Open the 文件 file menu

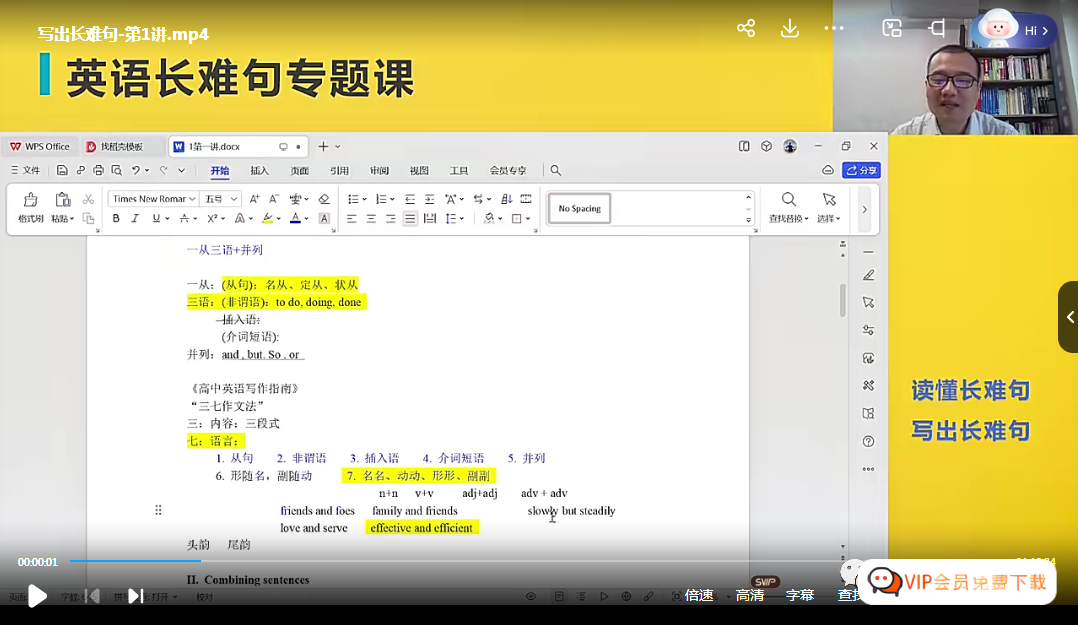coord(26,171)
